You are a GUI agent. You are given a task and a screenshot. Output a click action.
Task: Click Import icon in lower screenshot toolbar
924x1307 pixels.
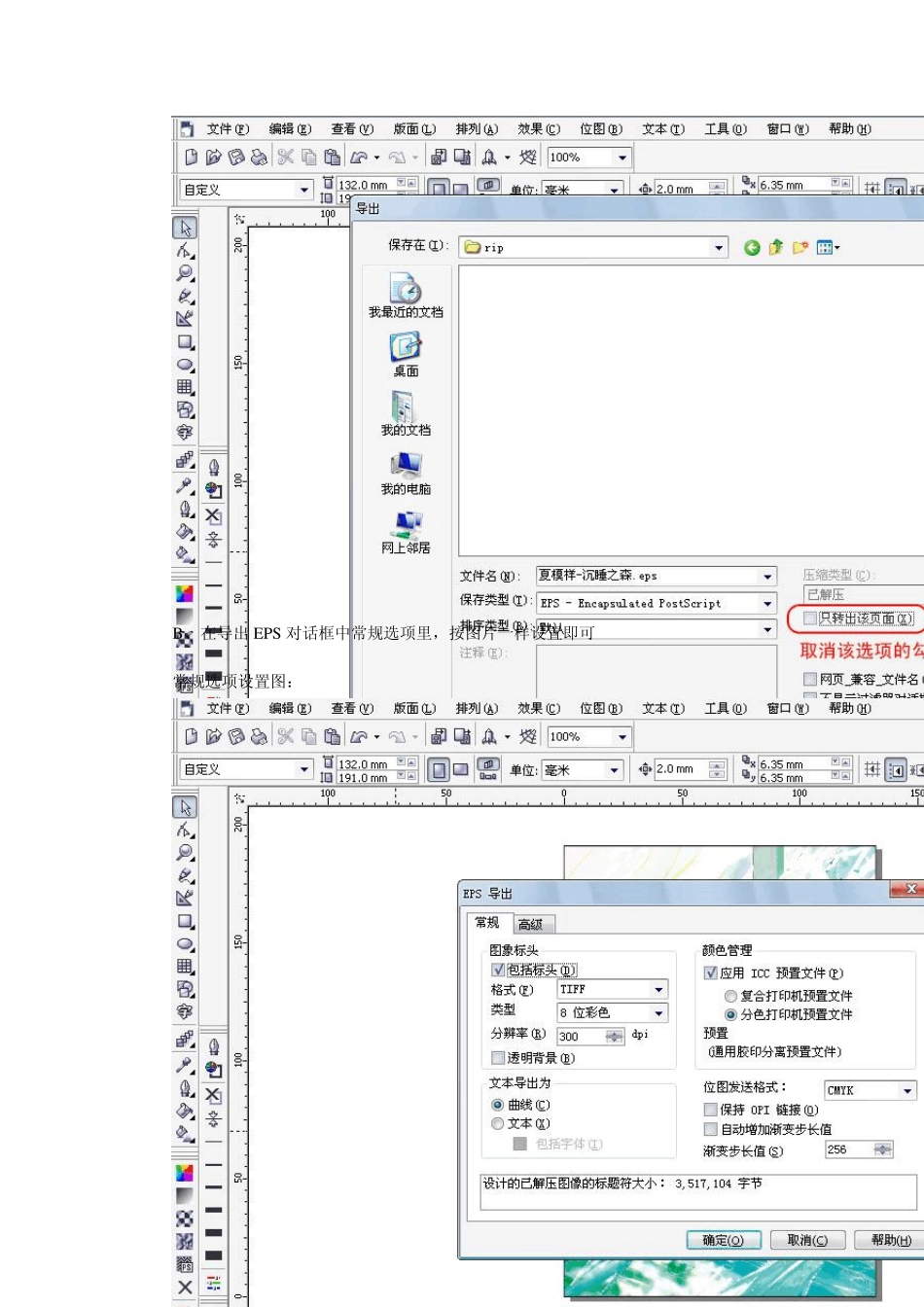point(439,736)
